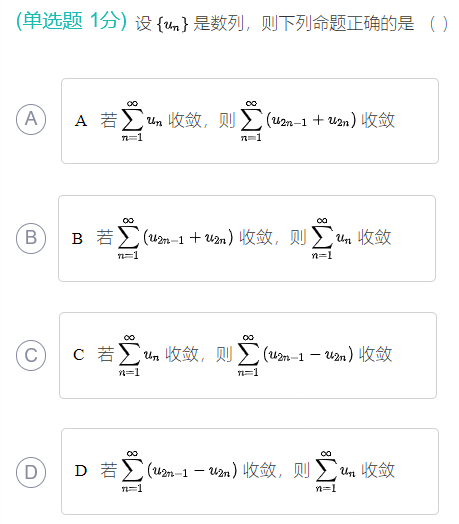The image size is (459, 524).
Task: Mark the circled C radio button
Action: 31,355
